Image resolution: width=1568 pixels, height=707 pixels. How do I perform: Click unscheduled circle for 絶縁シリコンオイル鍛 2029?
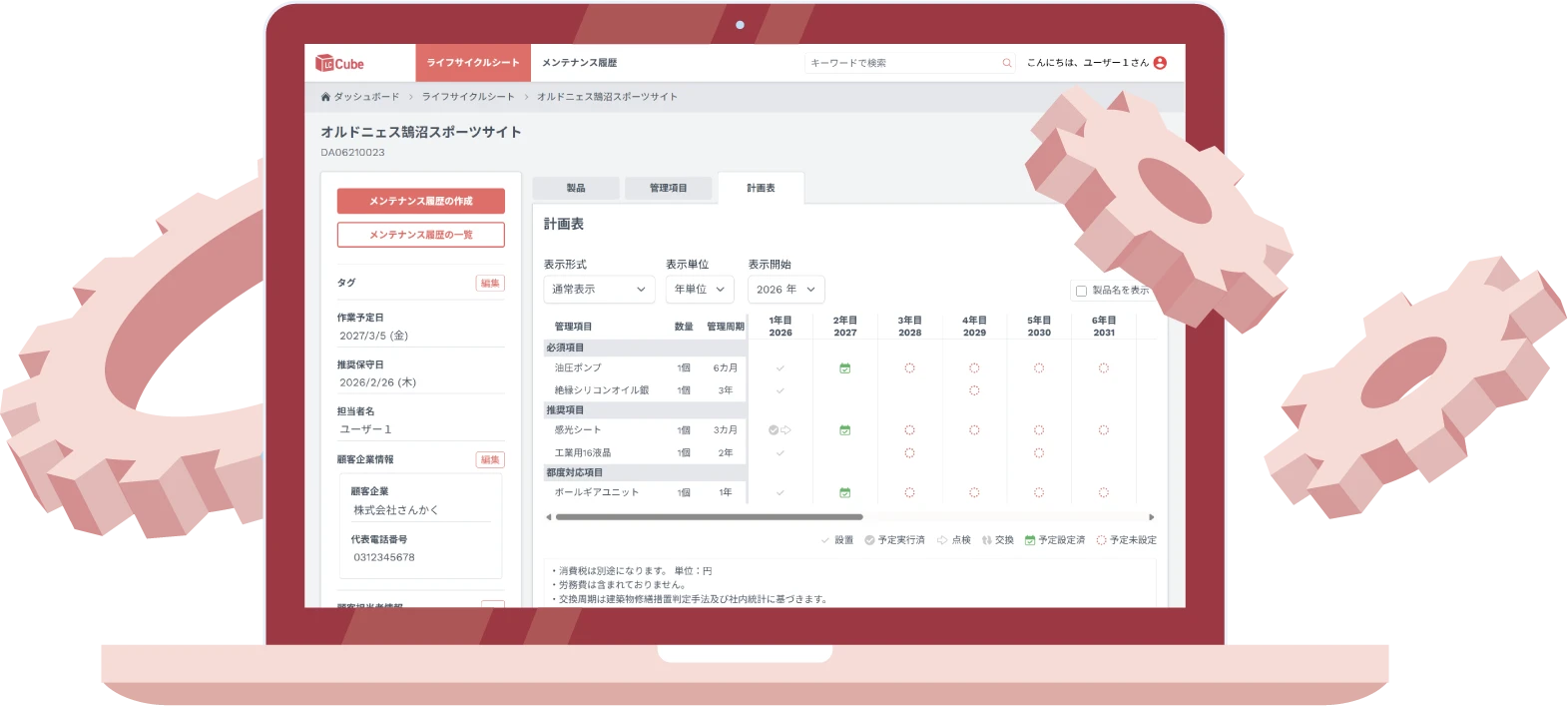[974, 390]
